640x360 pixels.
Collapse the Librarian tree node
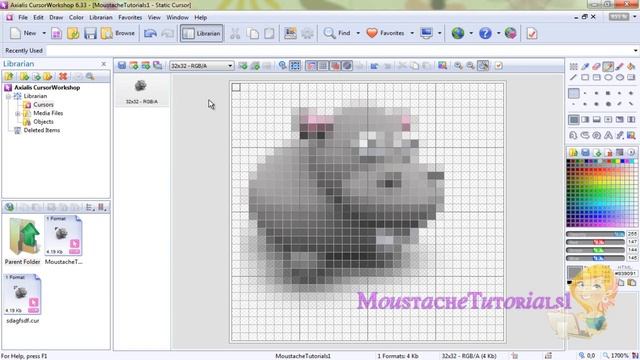click(x=8, y=96)
